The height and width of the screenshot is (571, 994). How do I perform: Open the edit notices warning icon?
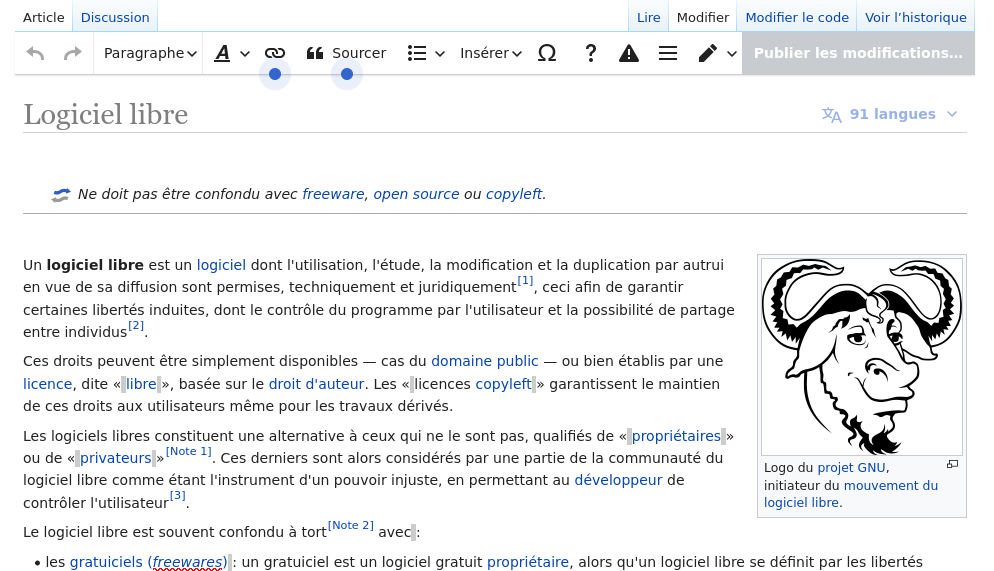628,53
